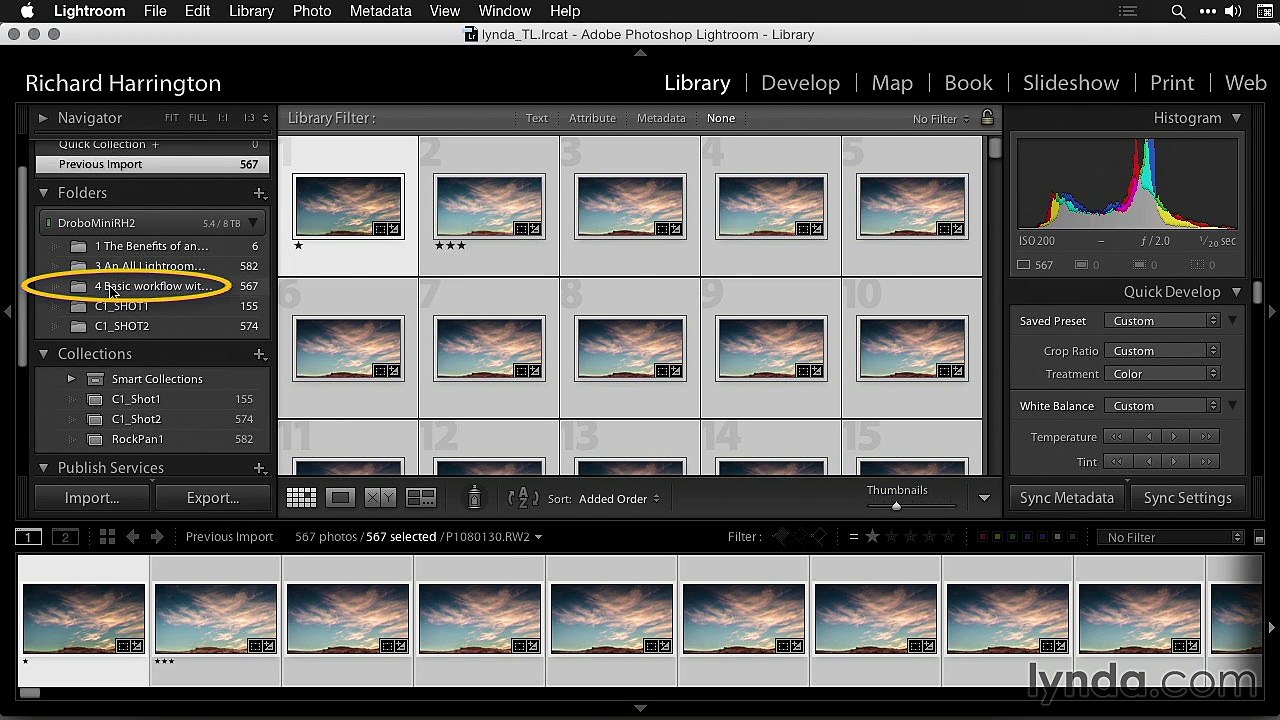Image resolution: width=1280 pixels, height=720 pixels.
Task: Toggle A-Z sort direction icon
Action: tap(524, 498)
